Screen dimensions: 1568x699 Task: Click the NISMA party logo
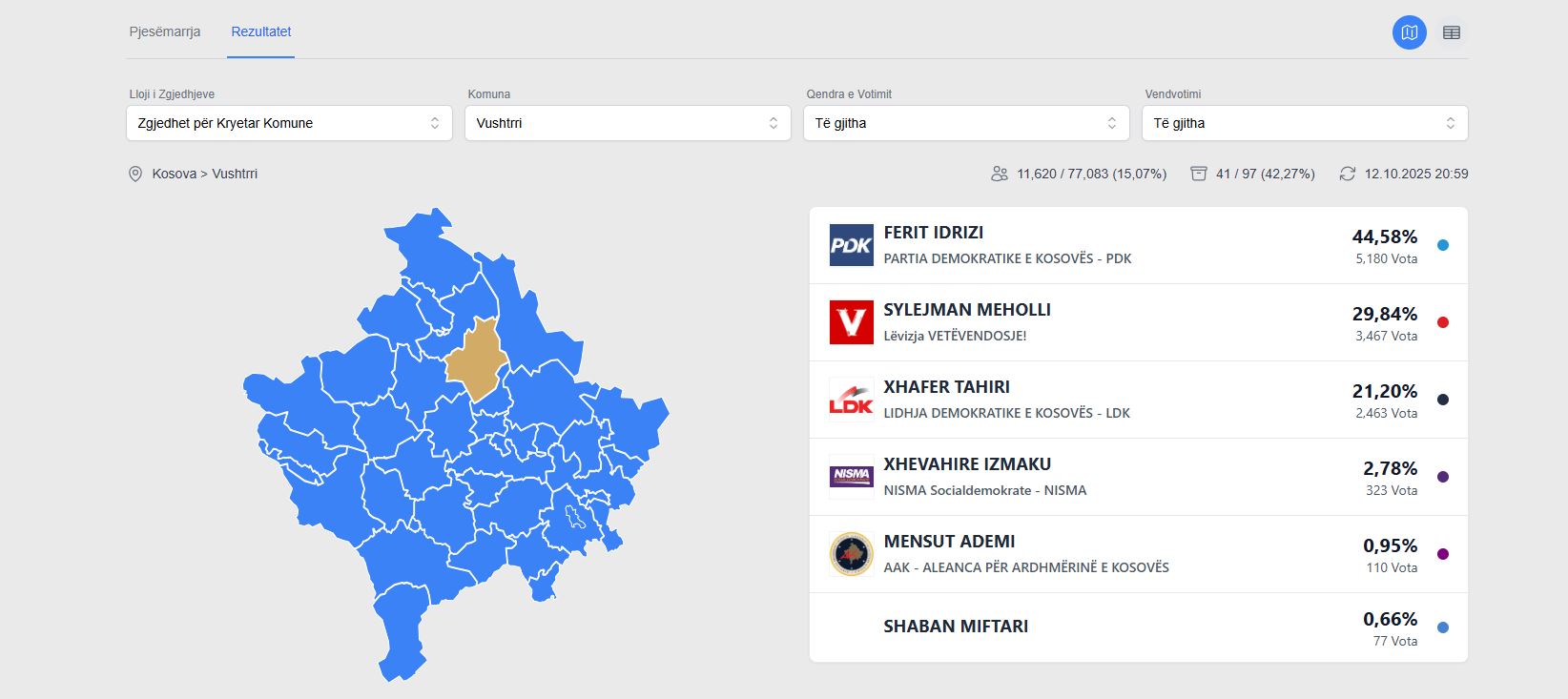coord(851,476)
